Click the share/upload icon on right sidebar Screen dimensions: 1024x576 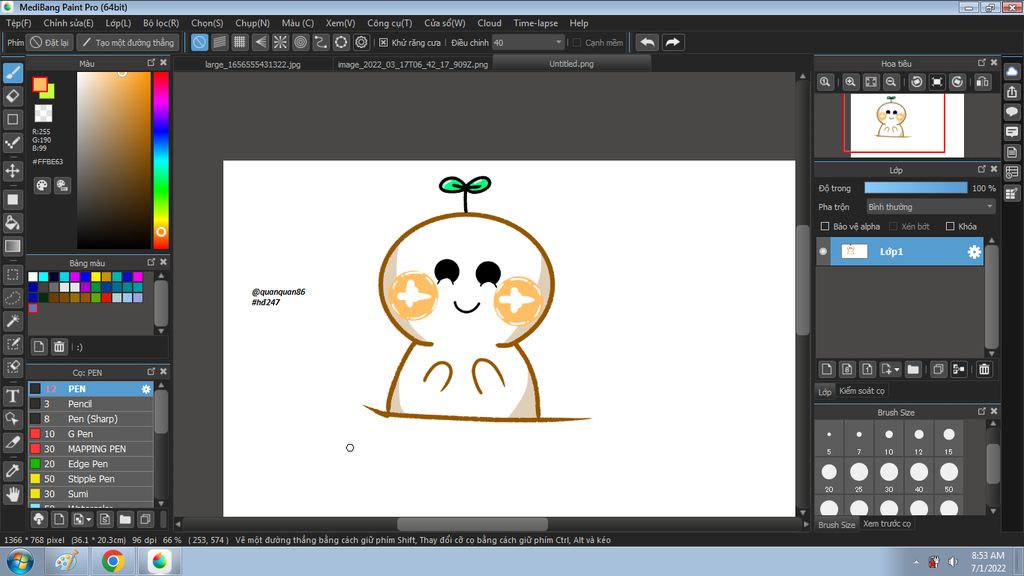pos(1012,92)
